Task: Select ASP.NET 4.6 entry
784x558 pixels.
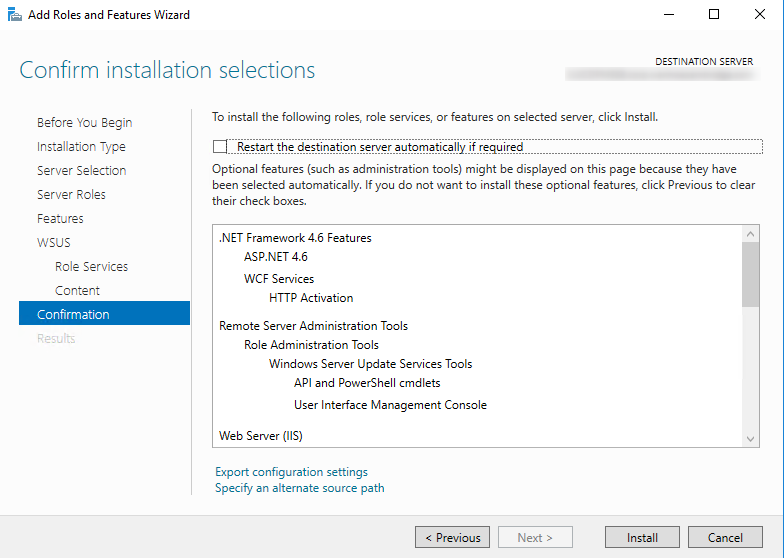Action: (x=276, y=256)
